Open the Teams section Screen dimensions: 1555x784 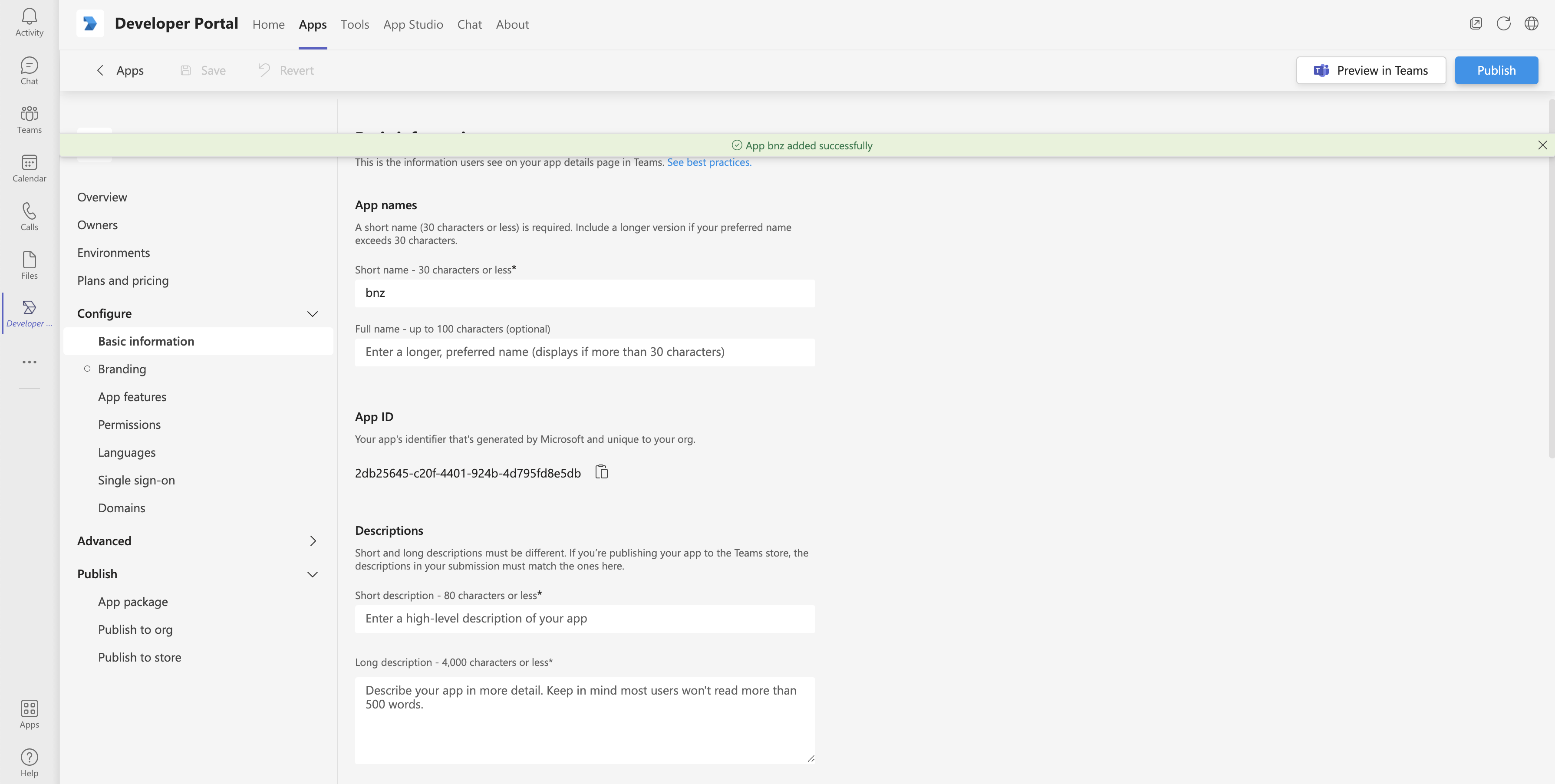tap(29, 118)
